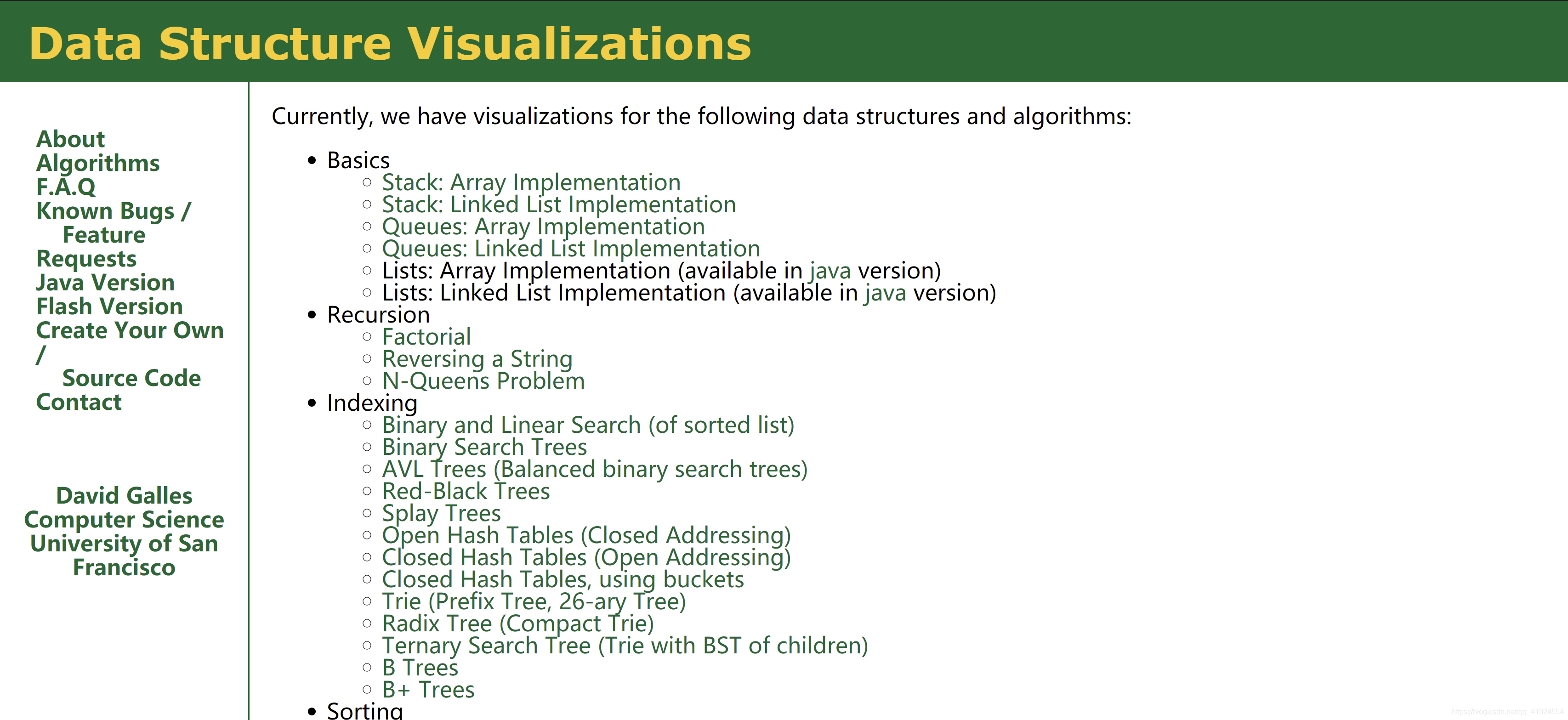1568x720 pixels.
Task: Open the B+ Trees visualization link
Action: point(428,690)
